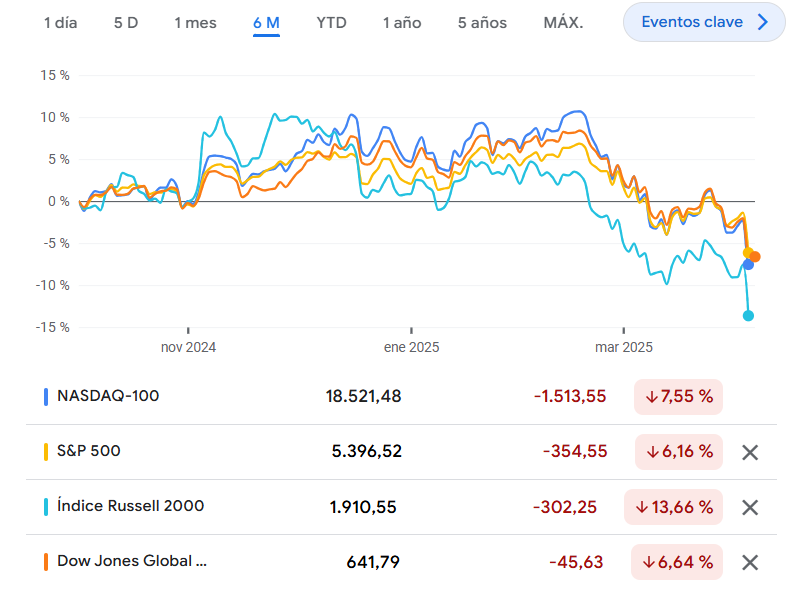
Task: Click the -15 % y-axis label
Action: click(x=52, y=328)
